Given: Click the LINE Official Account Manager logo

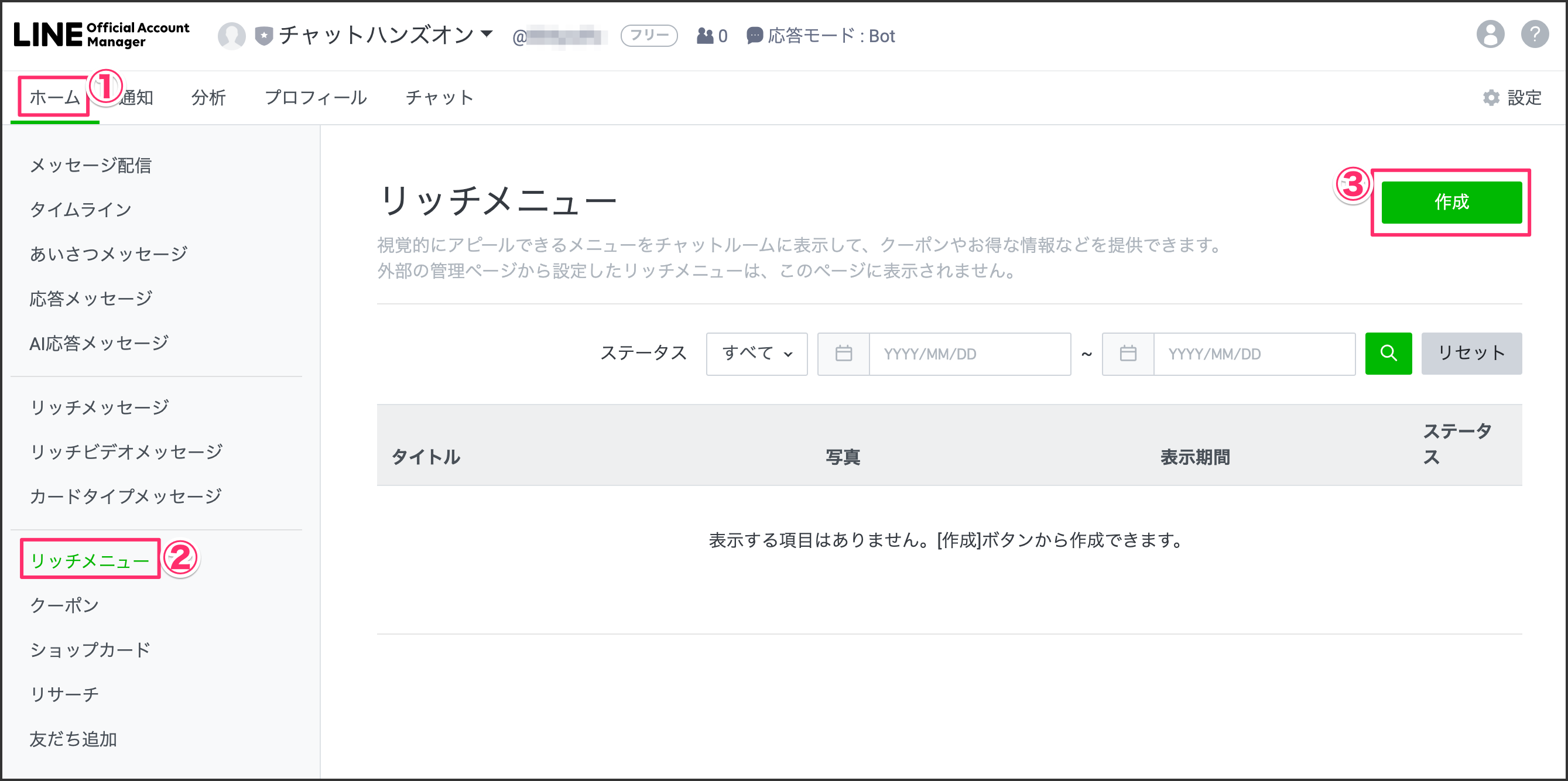Looking at the screenshot, I should coord(101,35).
